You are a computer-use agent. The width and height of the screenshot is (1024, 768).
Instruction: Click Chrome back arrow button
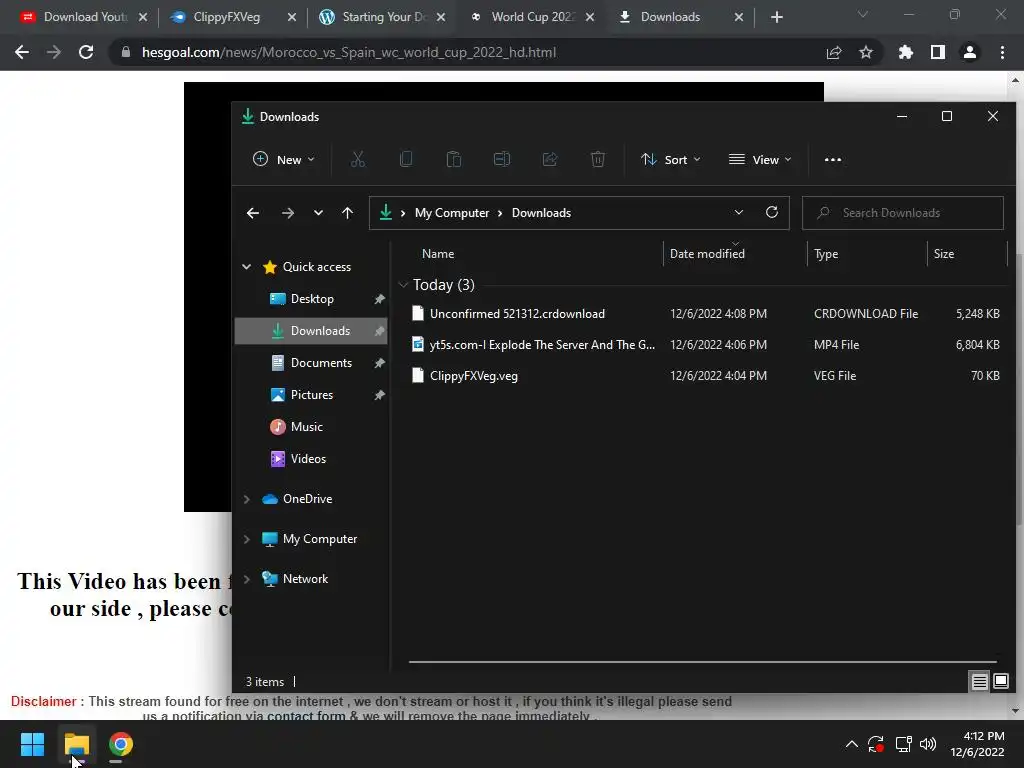click(22, 52)
